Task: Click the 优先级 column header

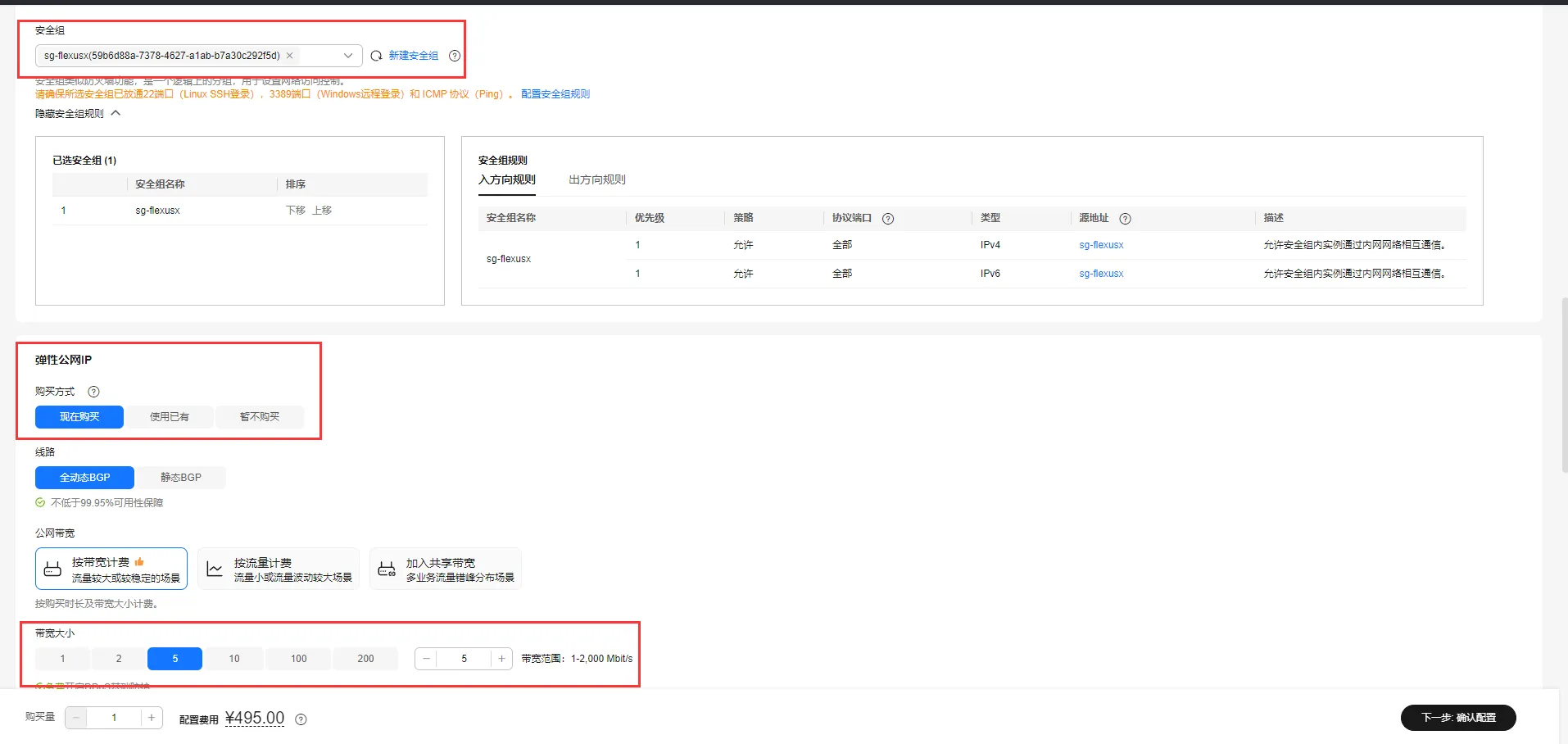Action: point(650,218)
